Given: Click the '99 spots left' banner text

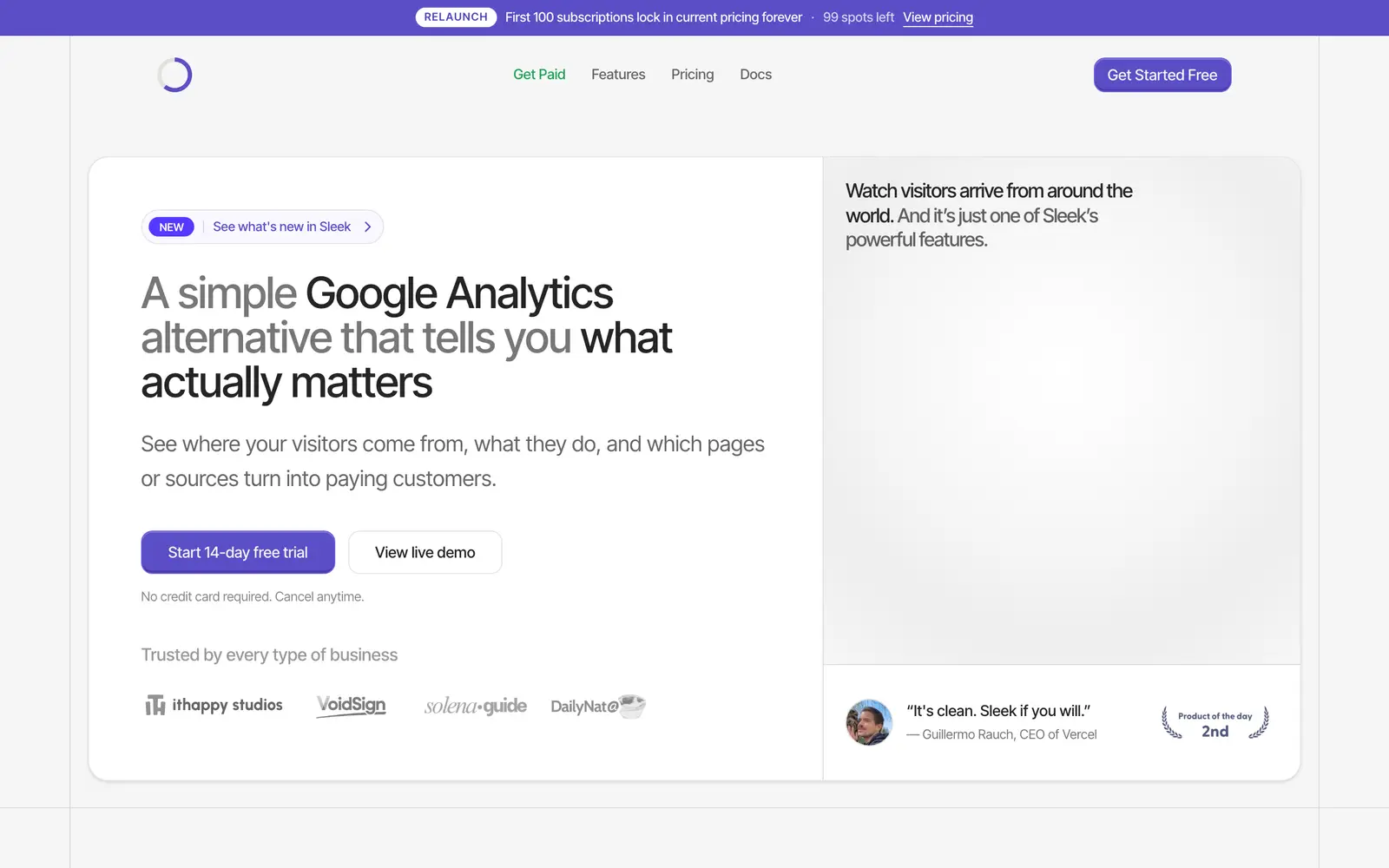Looking at the screenshot, I should pyautogui.click(x=859, y=17).
